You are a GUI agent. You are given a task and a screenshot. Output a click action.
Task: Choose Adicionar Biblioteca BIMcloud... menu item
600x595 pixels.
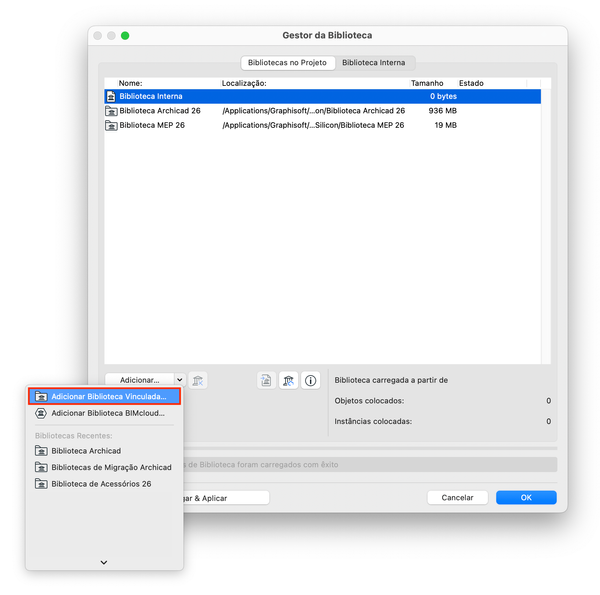(x=104, y=413)
